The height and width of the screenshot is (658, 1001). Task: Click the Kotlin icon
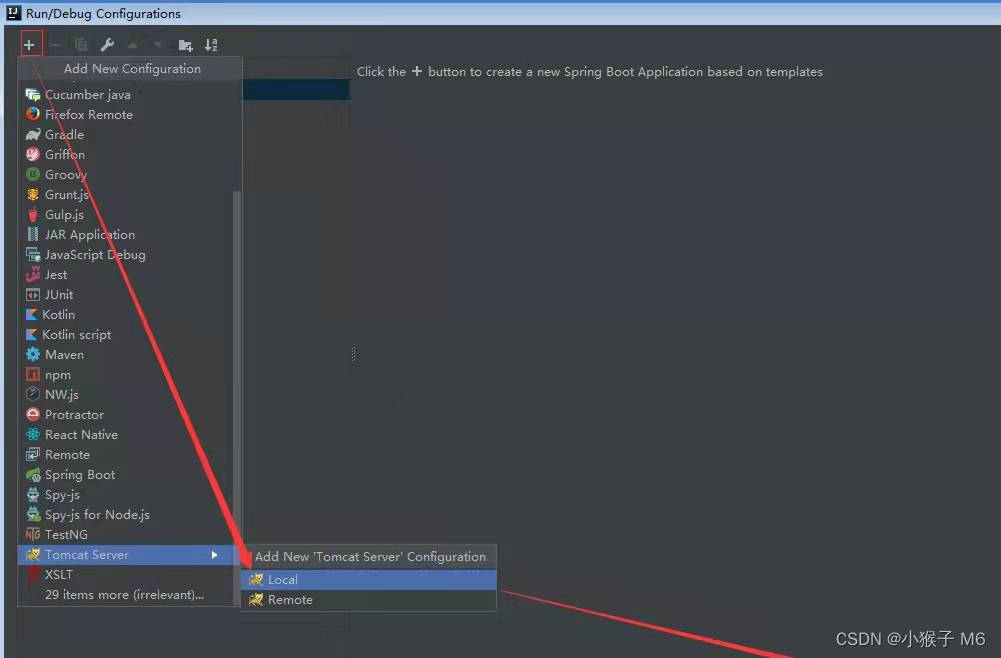(x=31, y=315)
